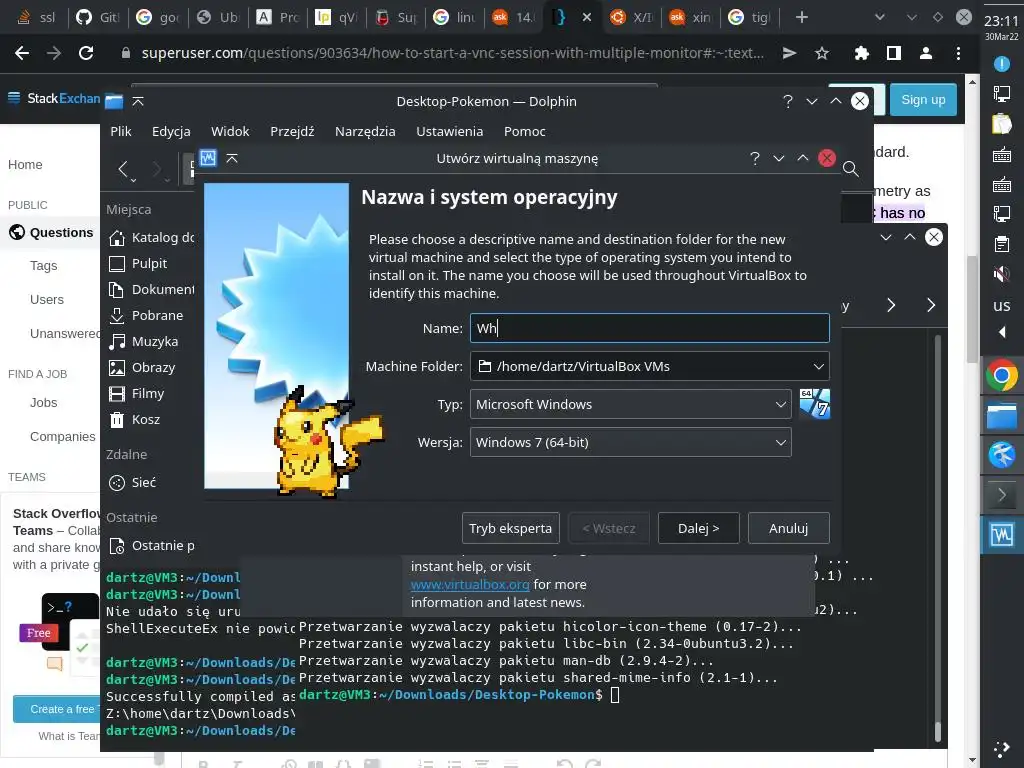
Task: Click the VirtualBox app icon in wizard titlebar
Action: pos(208,158)
